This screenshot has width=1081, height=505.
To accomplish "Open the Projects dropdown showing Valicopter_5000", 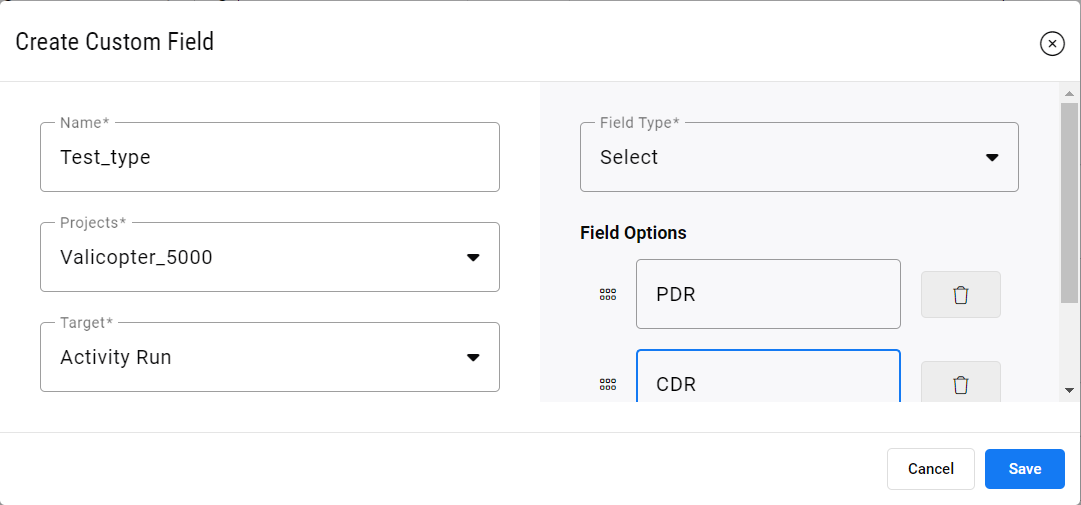I will click(270, 257).
